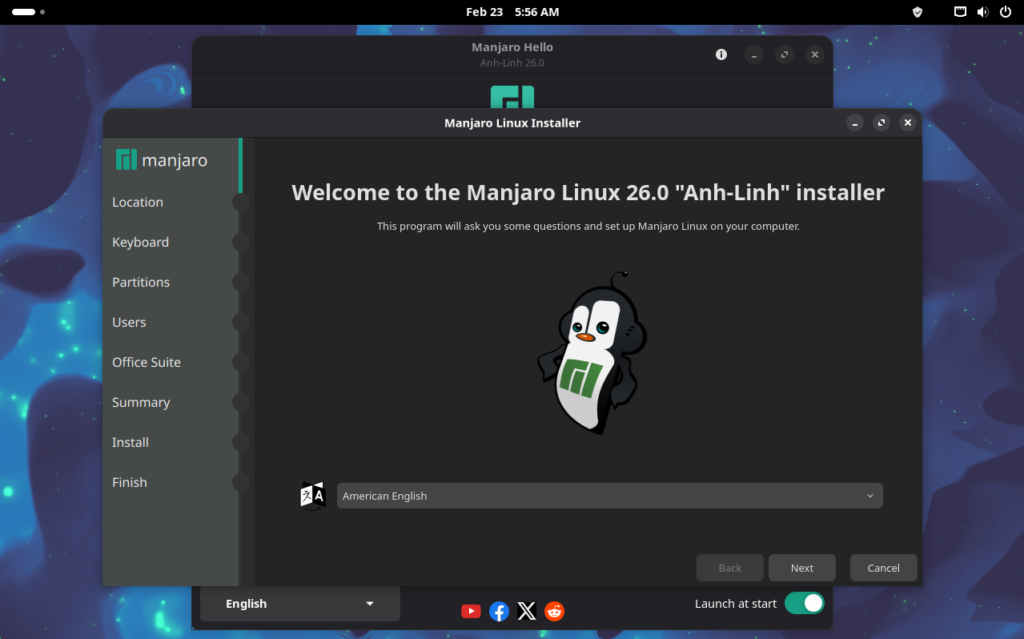Expand the American English language dropdown
1024x639 pixels.
click(609, 496)
